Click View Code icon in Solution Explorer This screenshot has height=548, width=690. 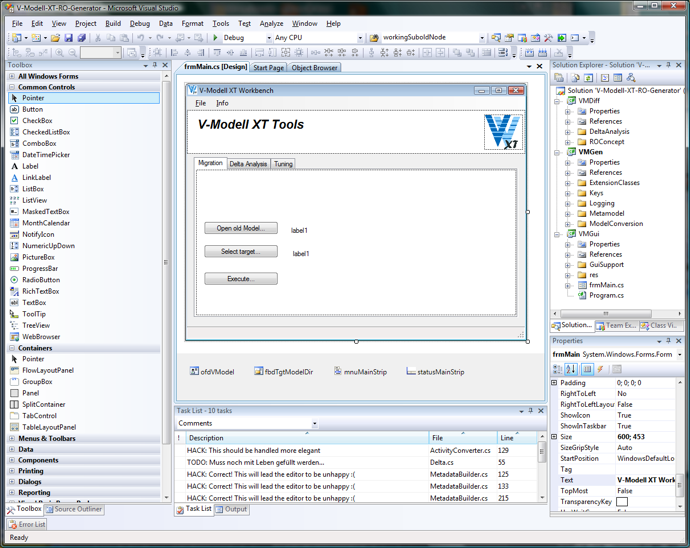pos(605,78)
